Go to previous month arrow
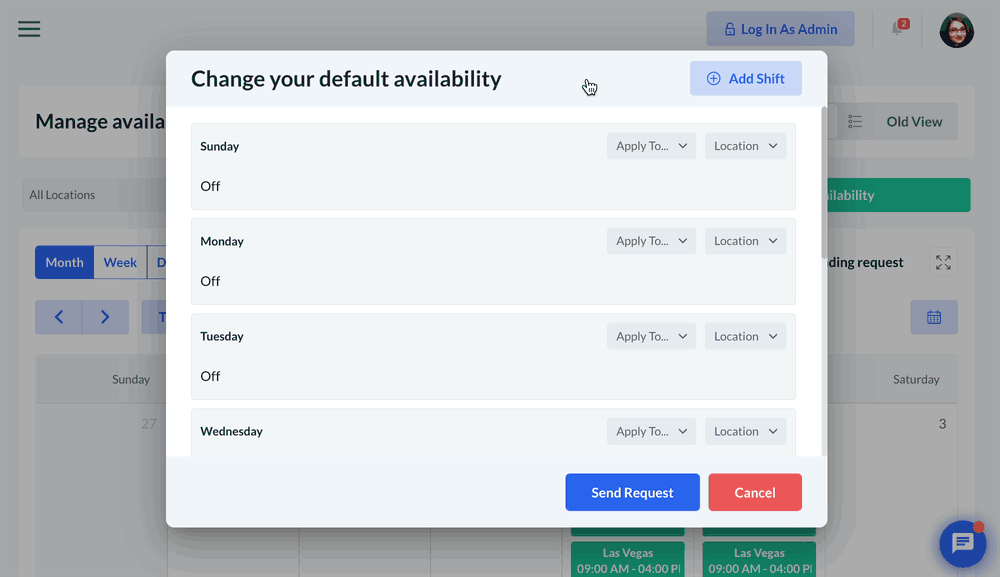The image size is (1000, 577). (59, 317)
